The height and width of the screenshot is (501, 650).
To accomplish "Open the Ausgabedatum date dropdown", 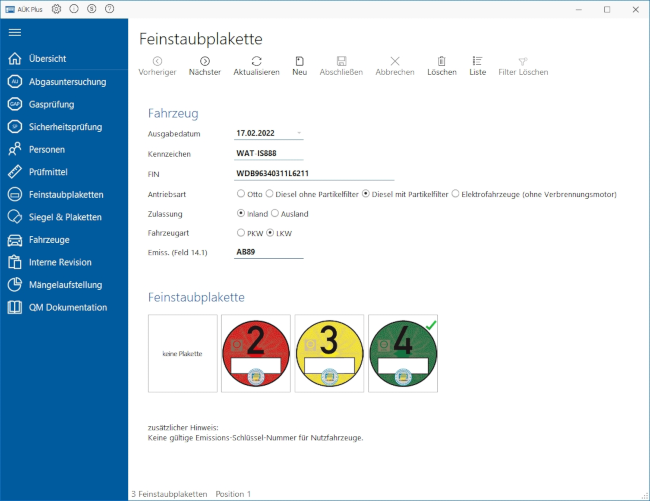I will [x=298, y=133].
